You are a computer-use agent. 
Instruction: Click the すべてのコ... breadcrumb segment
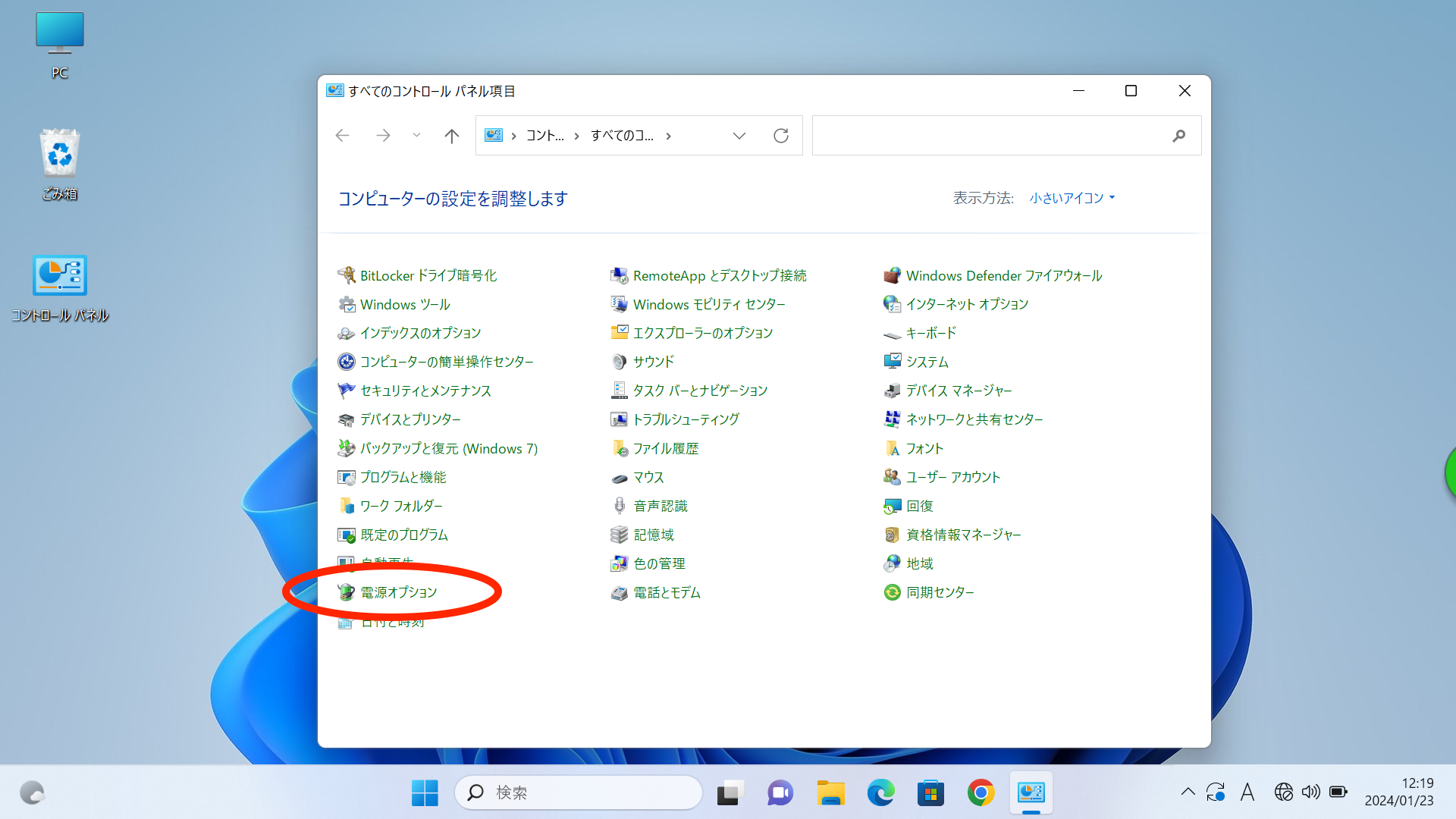pyautogui.click(x=622, y=136)
